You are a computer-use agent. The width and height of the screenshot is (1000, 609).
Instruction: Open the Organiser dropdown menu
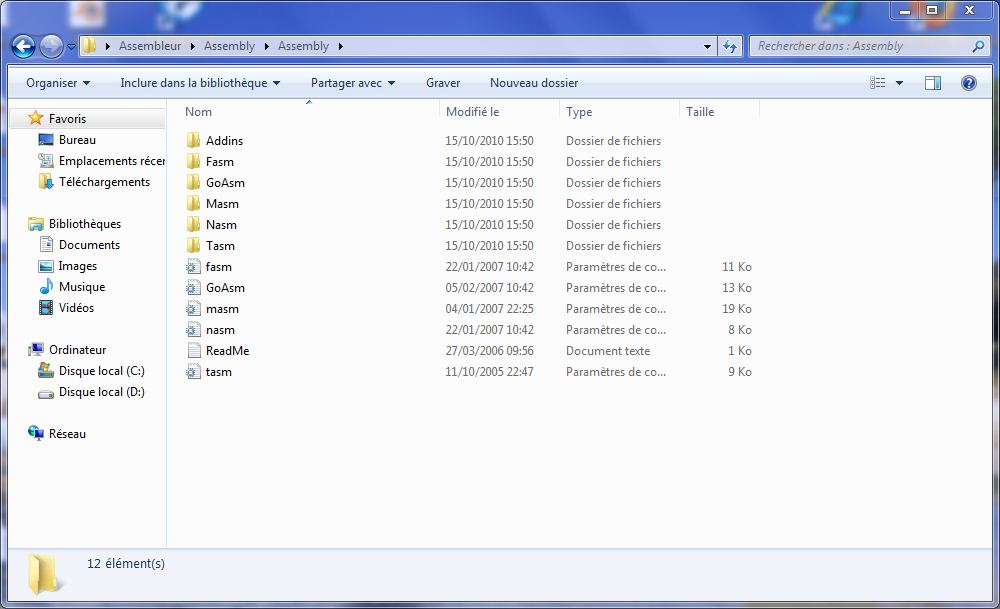point(58,83)
